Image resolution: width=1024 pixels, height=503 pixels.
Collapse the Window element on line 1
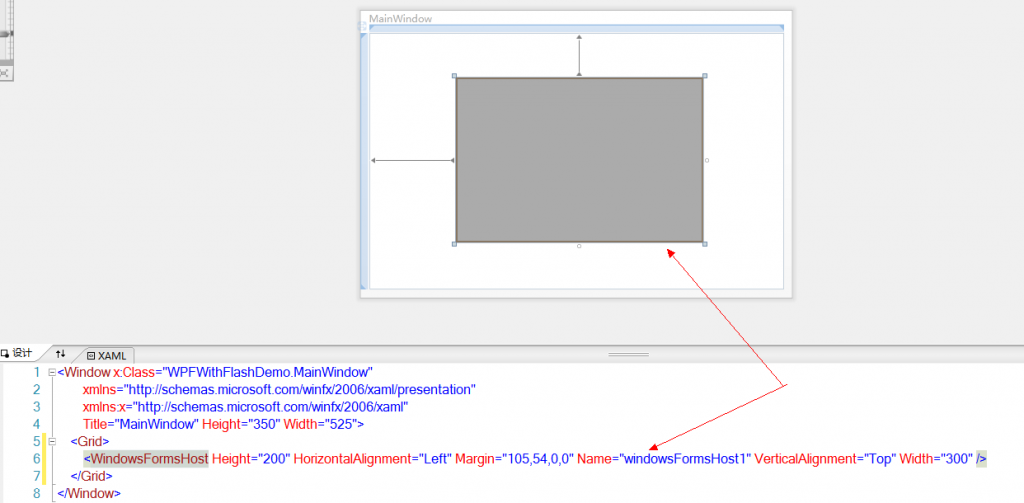pos(52,372)
